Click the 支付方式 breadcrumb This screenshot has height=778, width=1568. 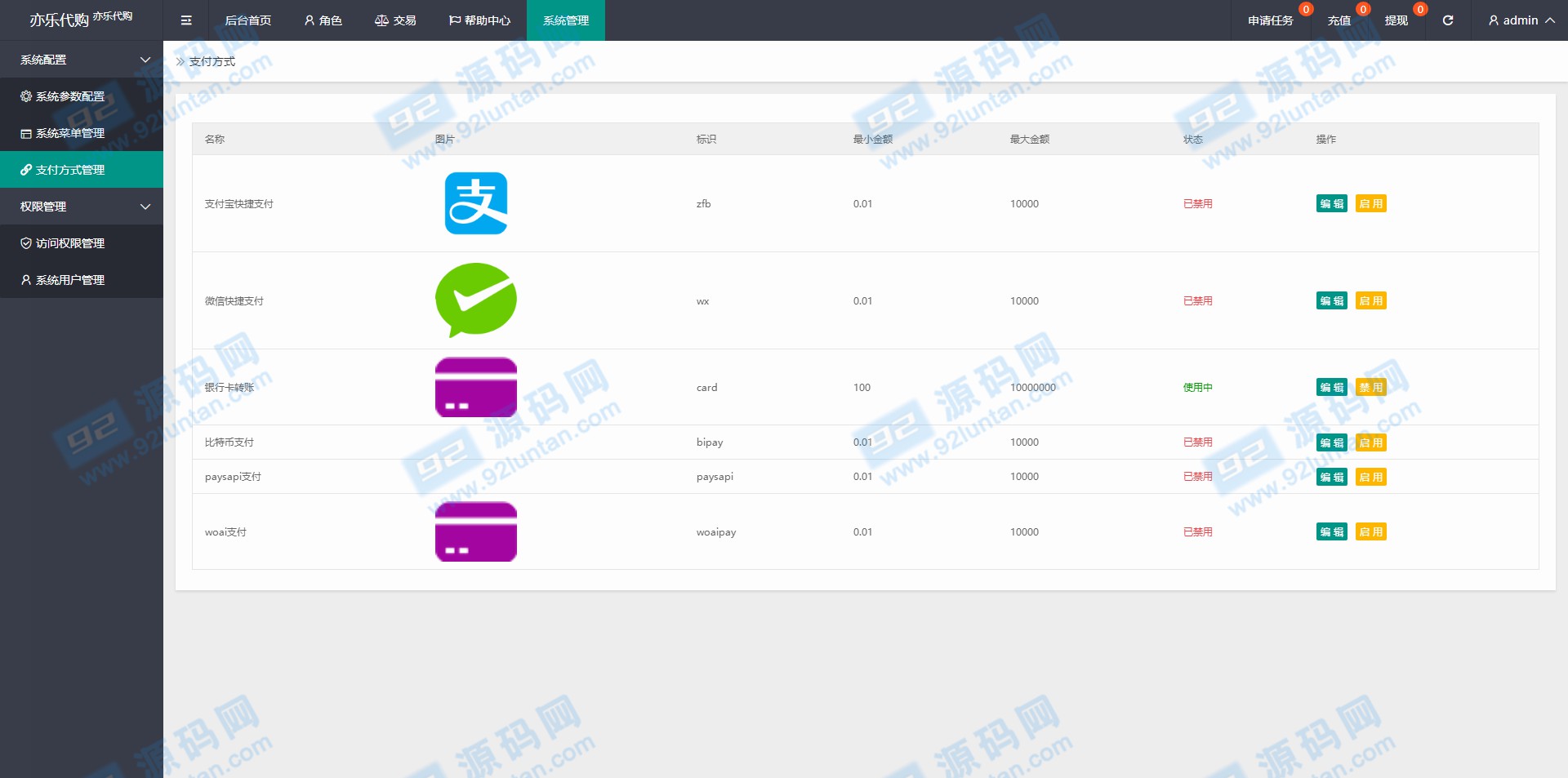(x=212, y=61)
